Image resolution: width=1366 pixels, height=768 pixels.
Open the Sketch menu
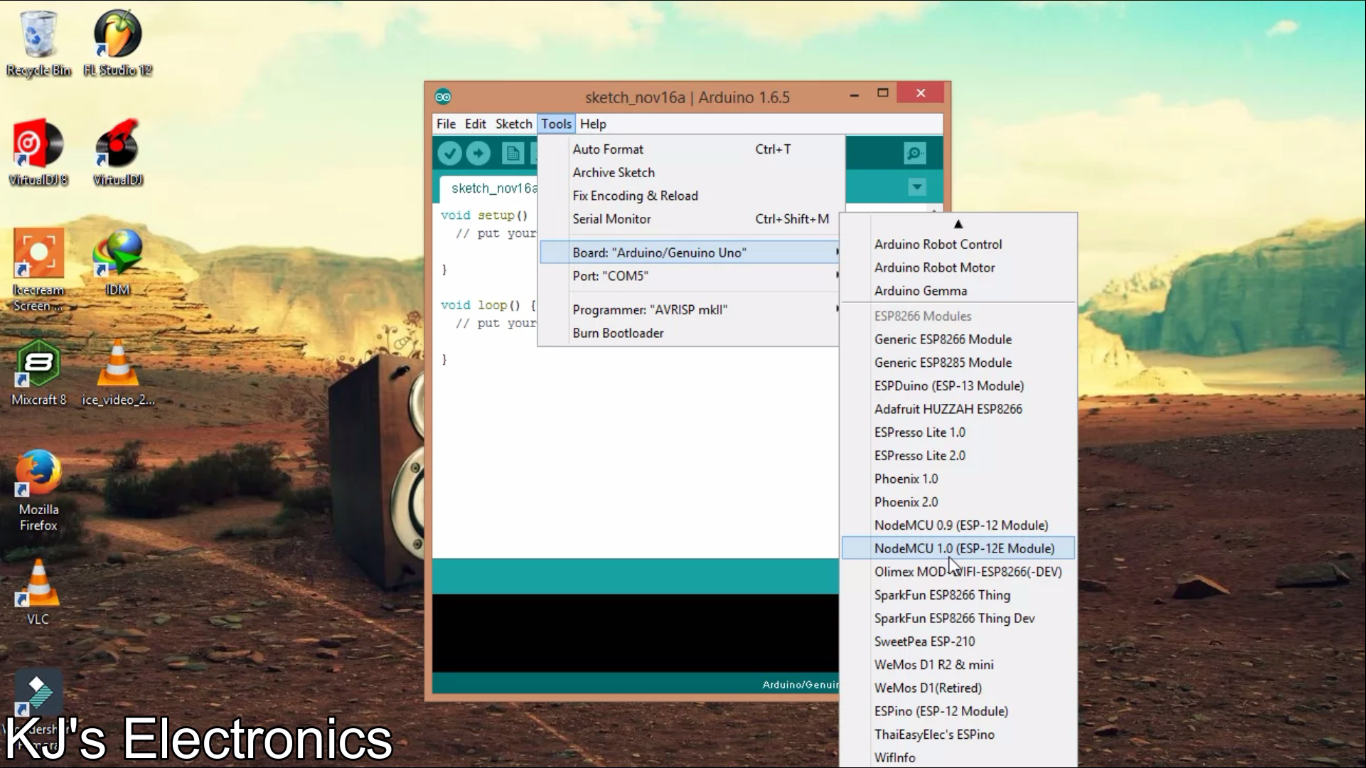point(514,124)
